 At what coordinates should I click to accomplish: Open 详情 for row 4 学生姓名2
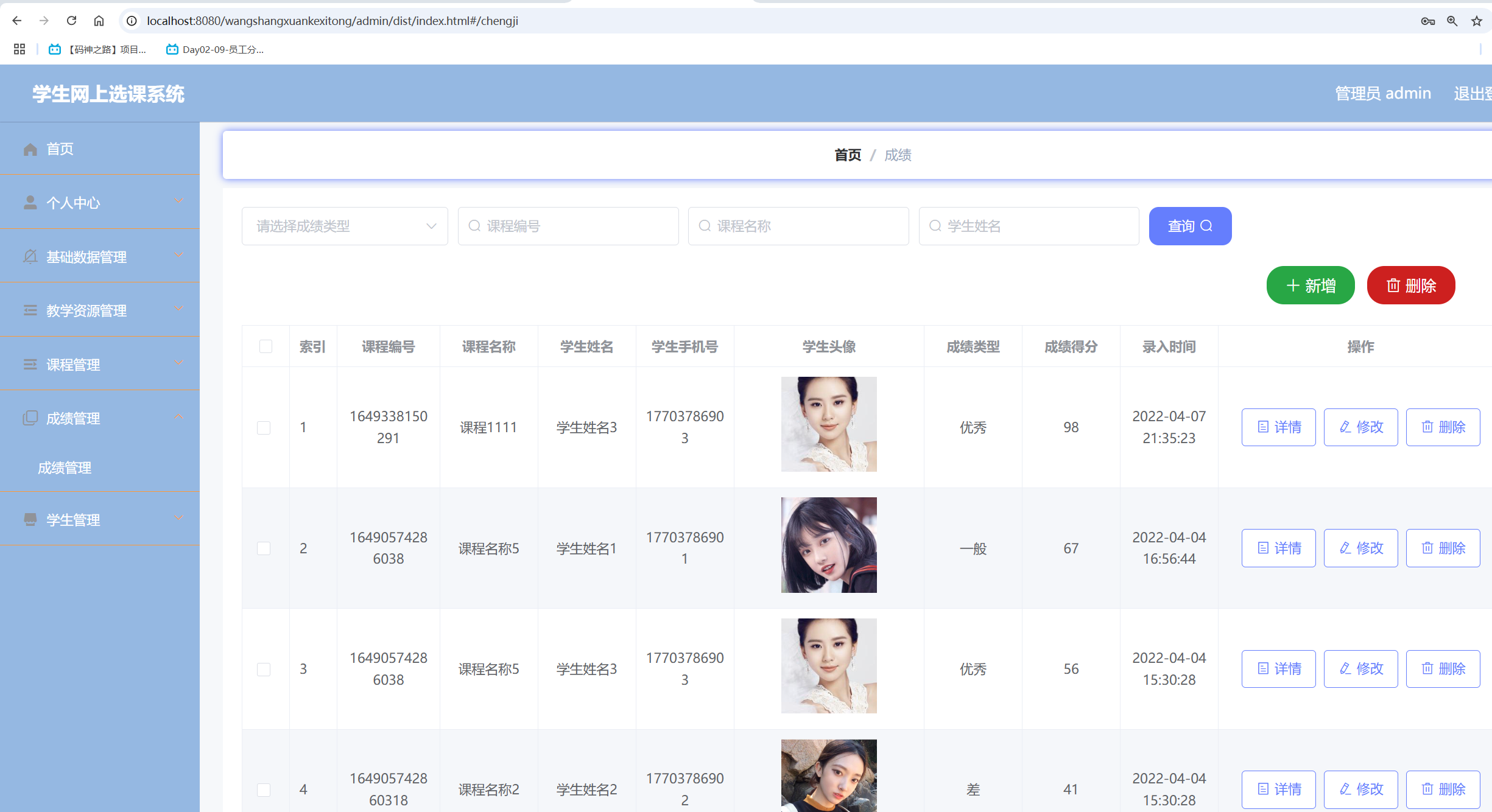click(1279, 789)
